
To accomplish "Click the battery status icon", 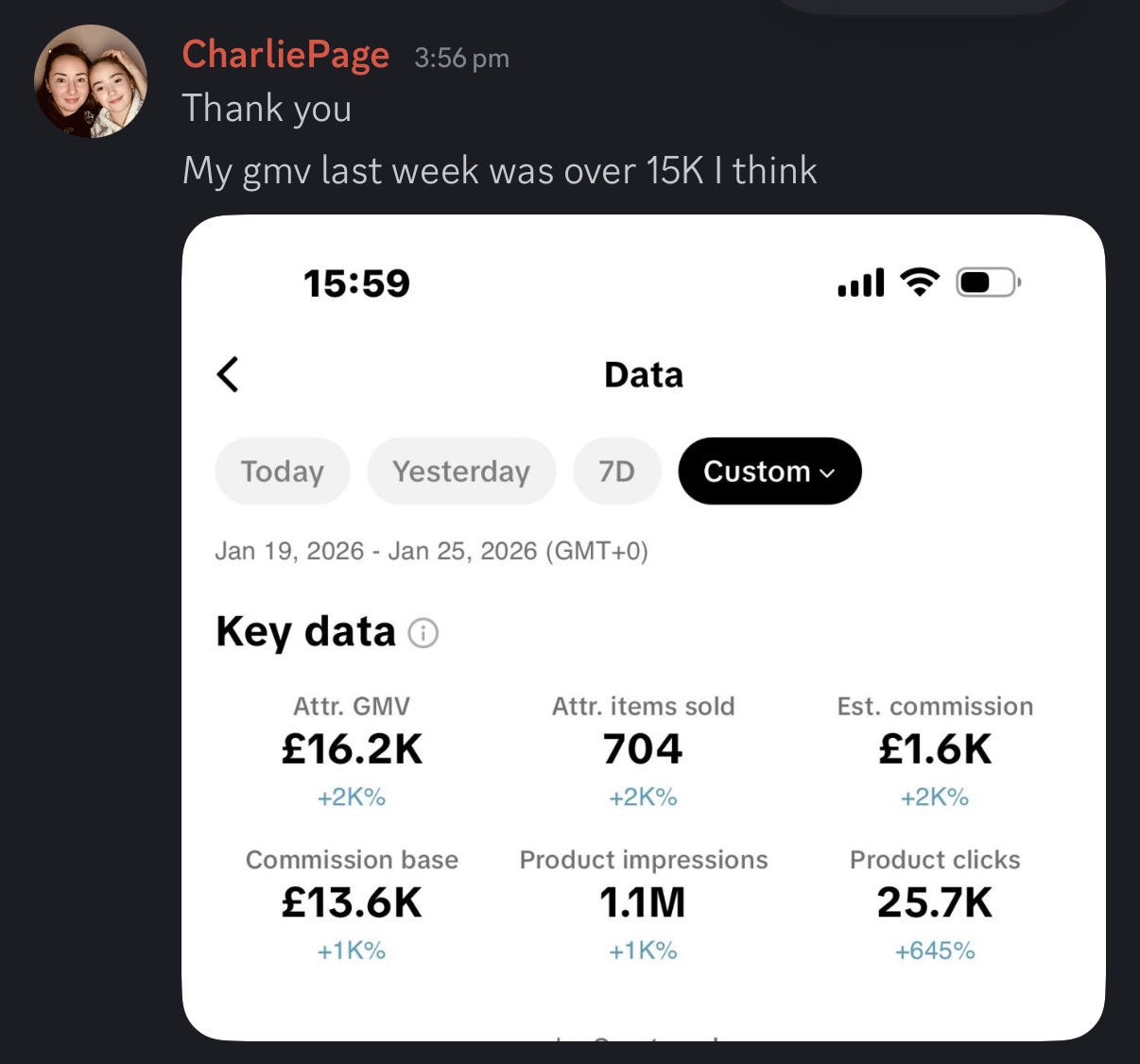I will click(988, 283).
